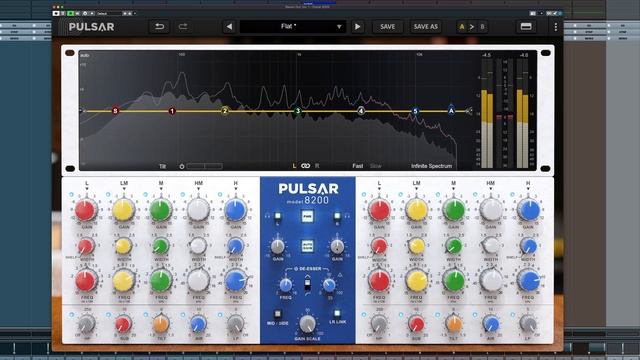This screenshot has height=360, width=640.
Task: Click left channel orange TILT knob
Action: 161,324
